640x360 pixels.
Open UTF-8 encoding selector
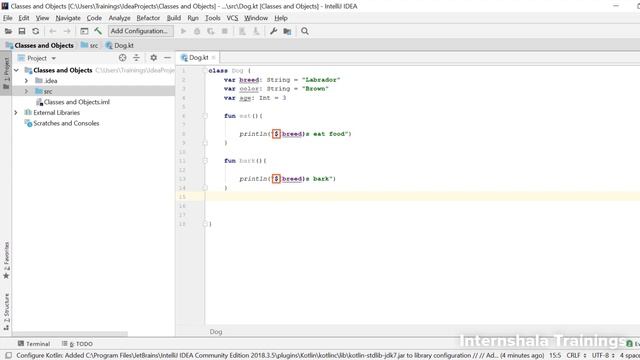(x=603, y=356)
